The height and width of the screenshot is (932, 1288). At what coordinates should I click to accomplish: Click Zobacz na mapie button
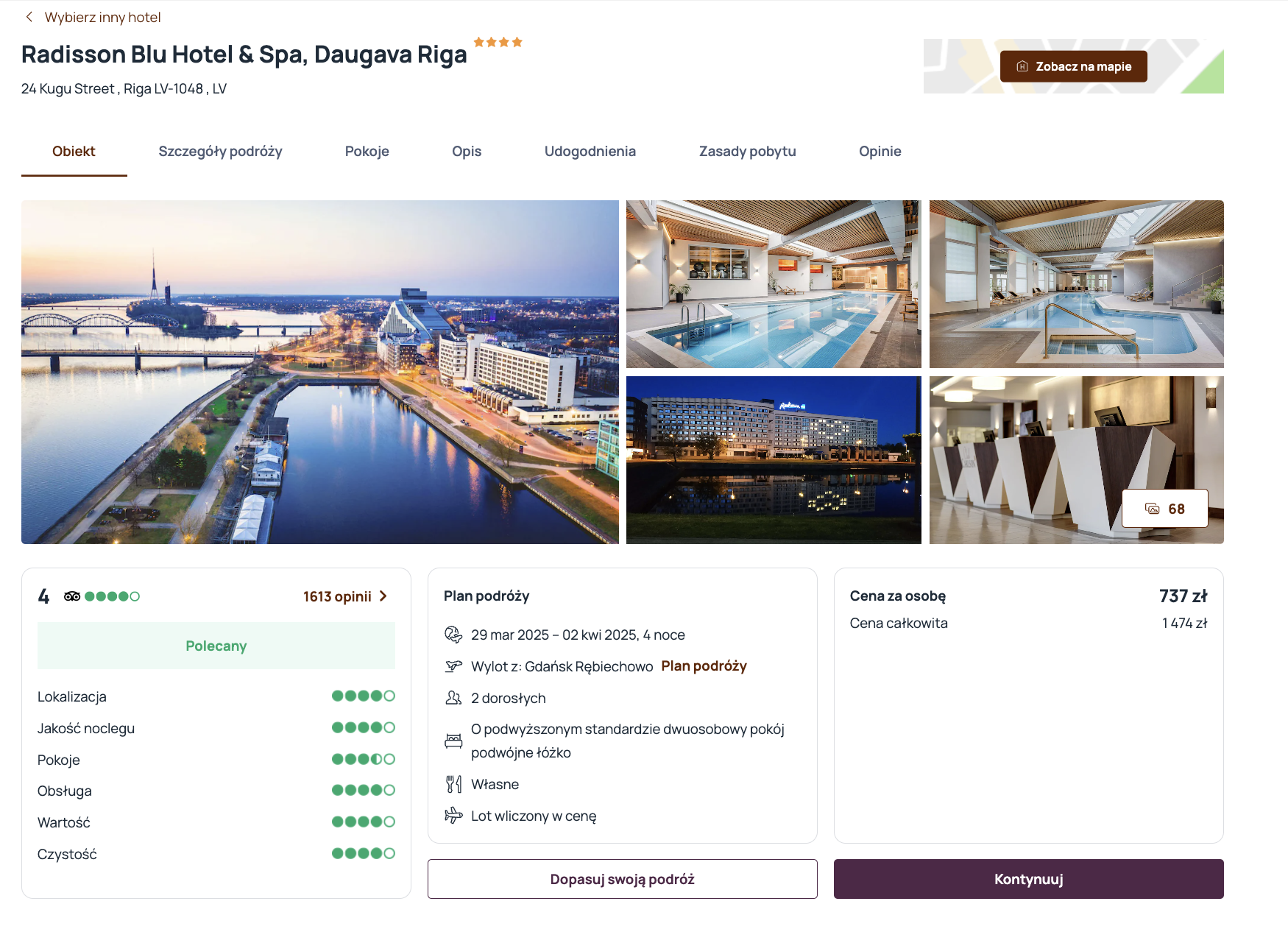[x=1073, y=66]
